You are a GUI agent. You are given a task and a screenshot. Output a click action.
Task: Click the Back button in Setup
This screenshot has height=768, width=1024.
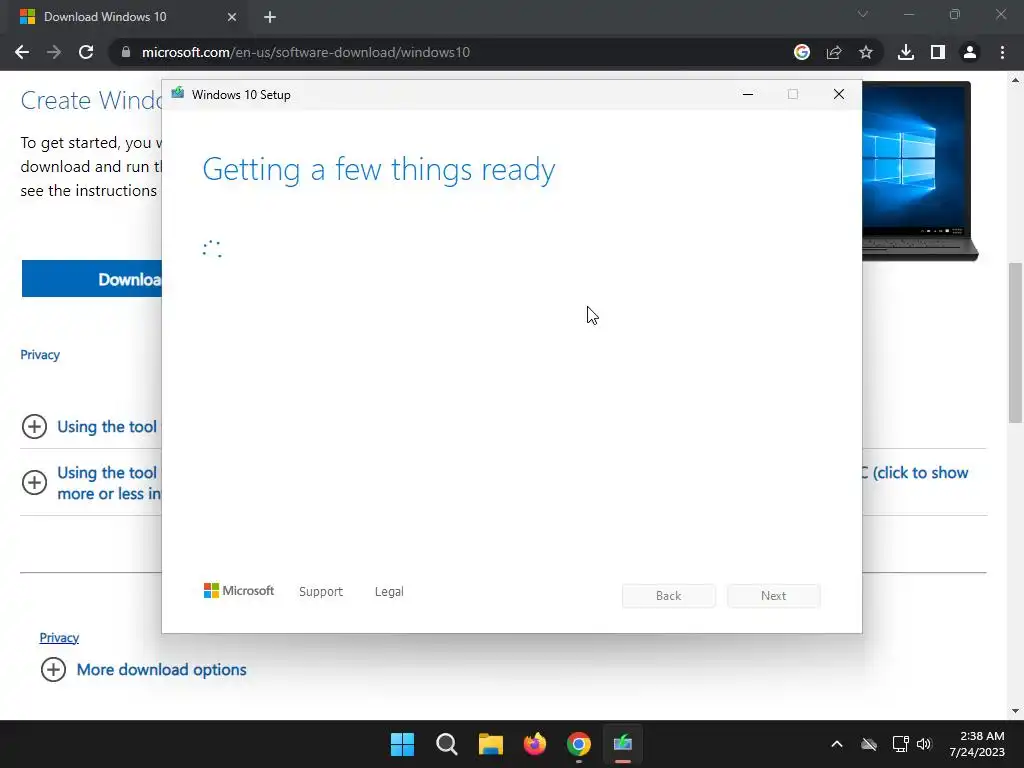coord(668,596)
